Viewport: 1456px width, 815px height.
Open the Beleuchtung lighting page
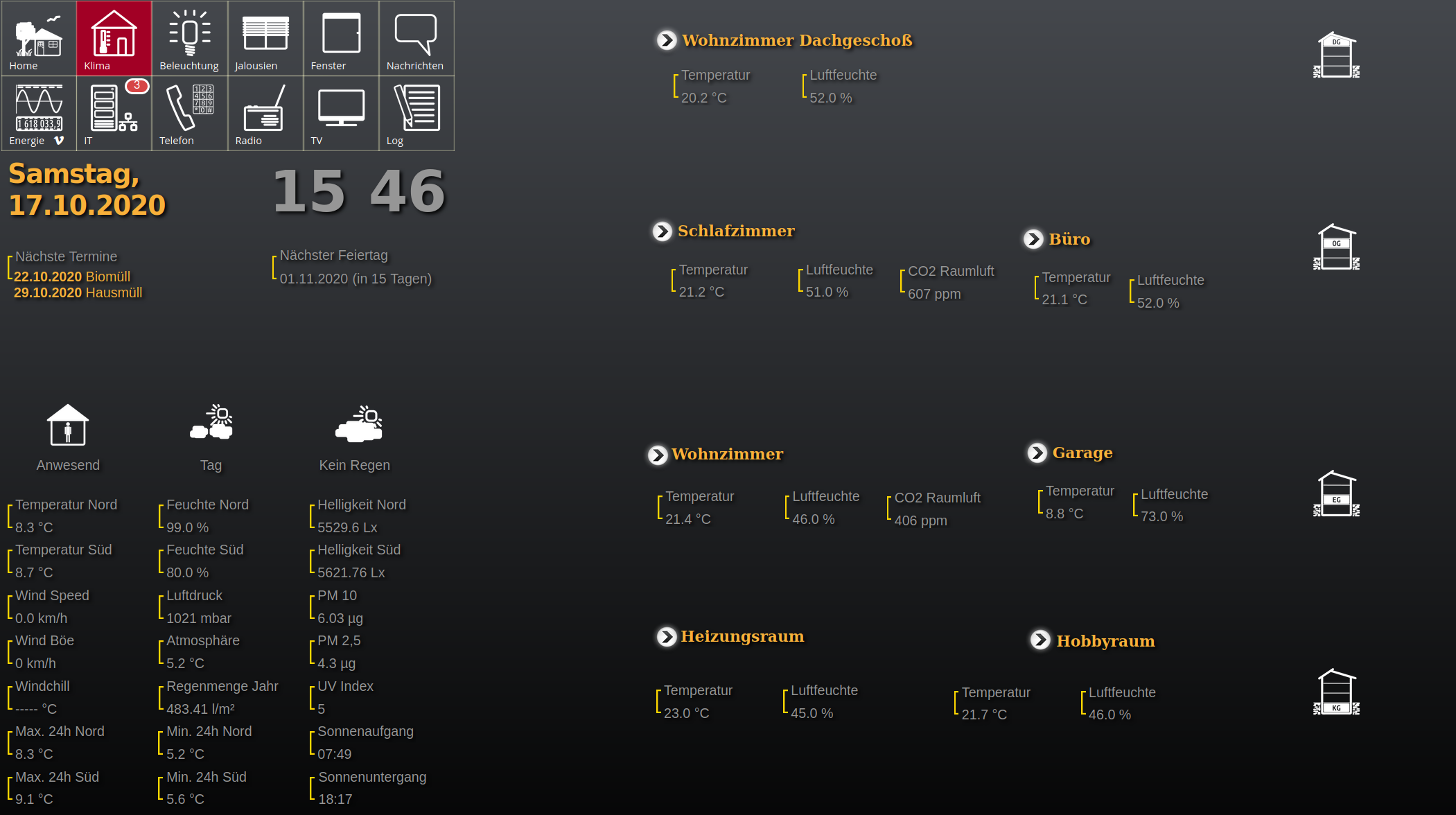(189, 38)
